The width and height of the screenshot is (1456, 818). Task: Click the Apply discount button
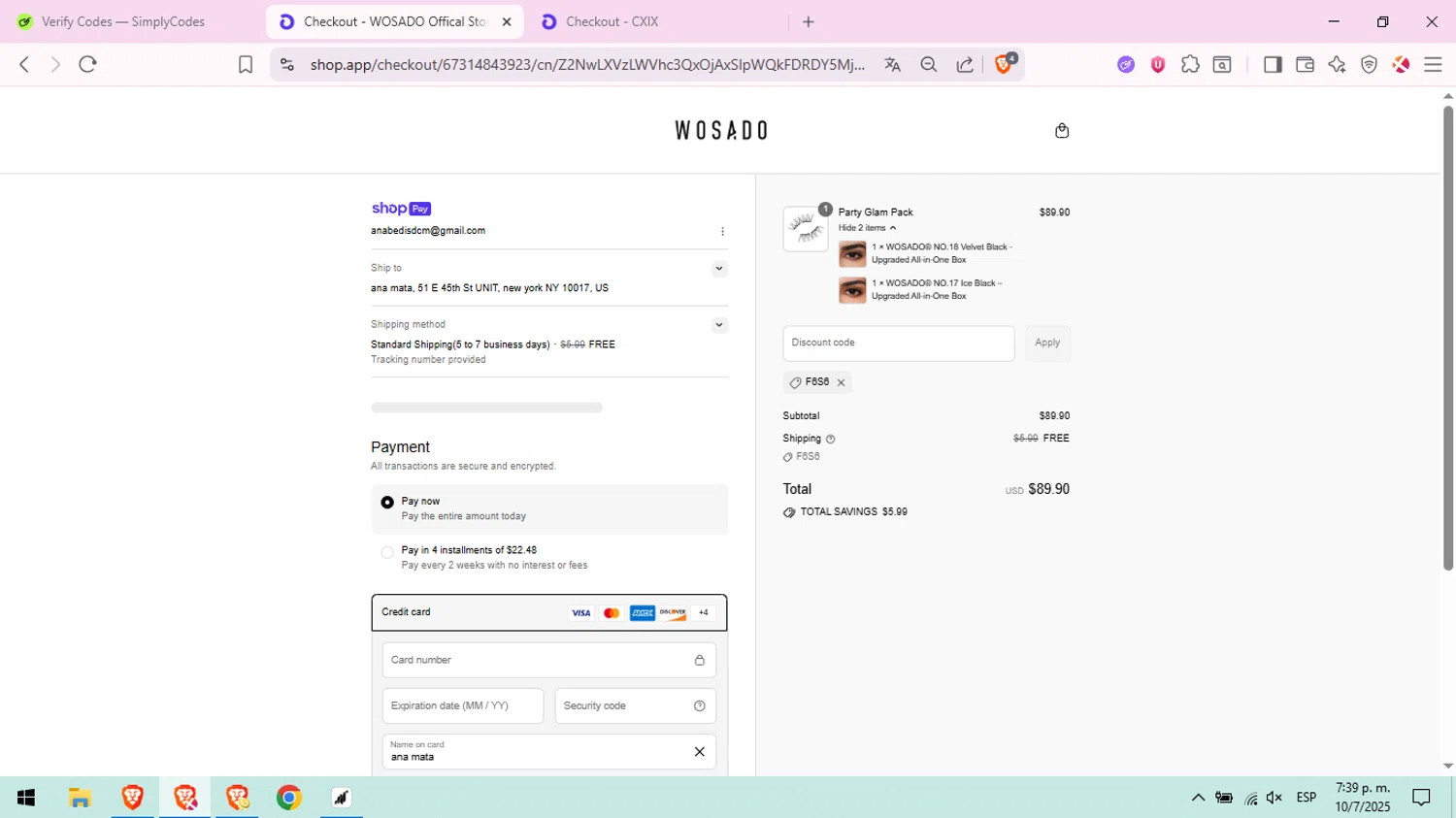[1047, 344]
